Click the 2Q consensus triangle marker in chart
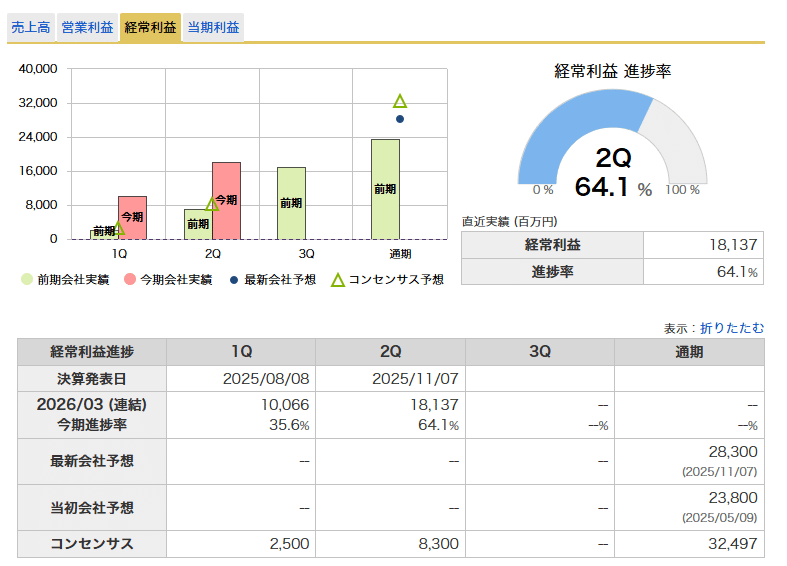Screen dimensions: 787x566 coord(212,204)
